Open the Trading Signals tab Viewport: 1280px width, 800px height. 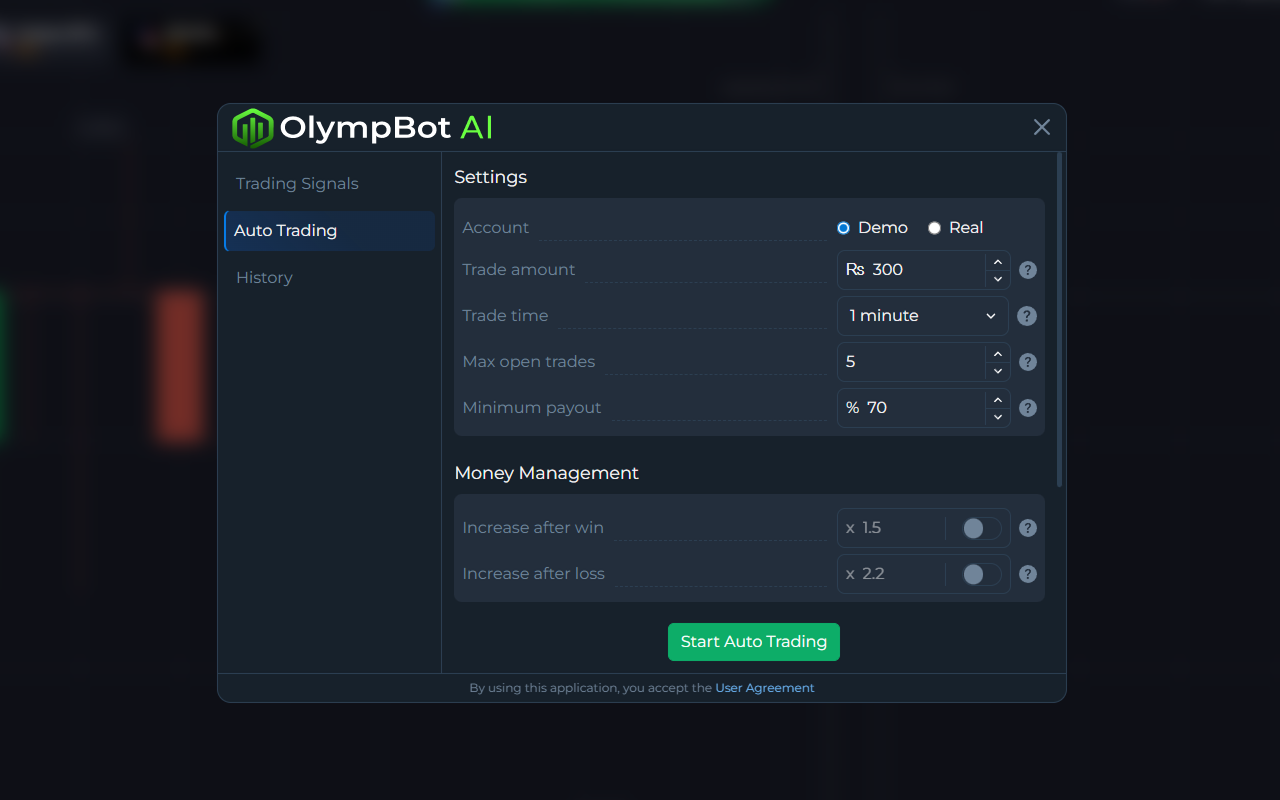pos(329,184)
